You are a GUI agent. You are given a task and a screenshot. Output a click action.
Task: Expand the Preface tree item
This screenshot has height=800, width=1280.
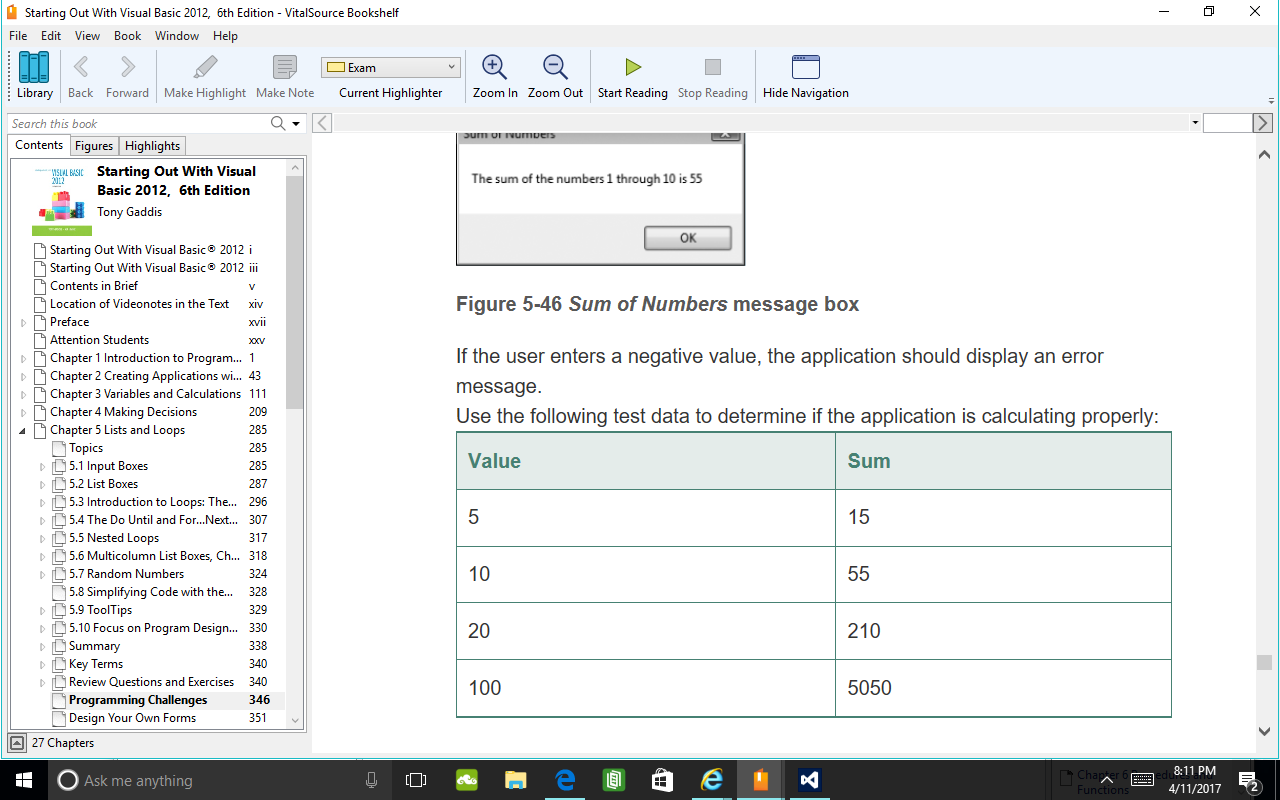24,322
